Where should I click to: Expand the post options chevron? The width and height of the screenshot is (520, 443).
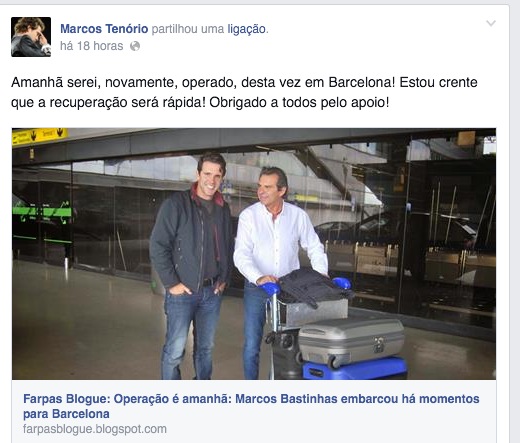(491, 23)
